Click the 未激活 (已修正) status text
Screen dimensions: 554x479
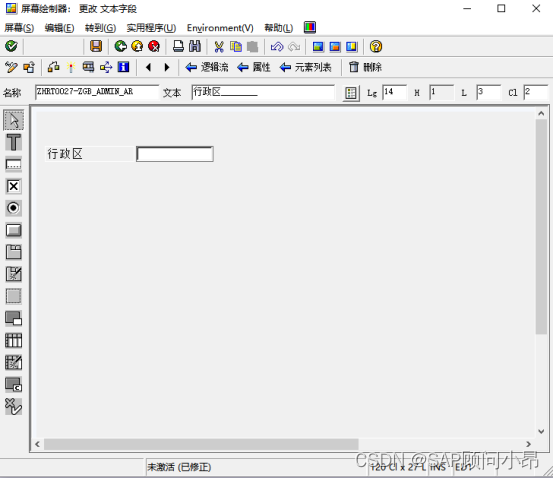tap(179, 467)
